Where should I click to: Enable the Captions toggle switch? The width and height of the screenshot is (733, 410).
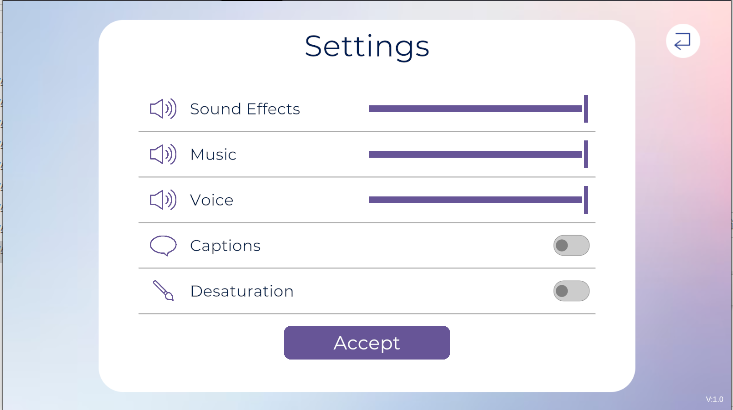(571, 245)
